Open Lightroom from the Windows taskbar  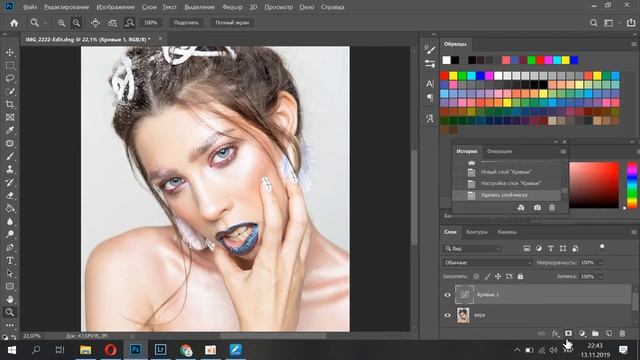click(160, 350)
